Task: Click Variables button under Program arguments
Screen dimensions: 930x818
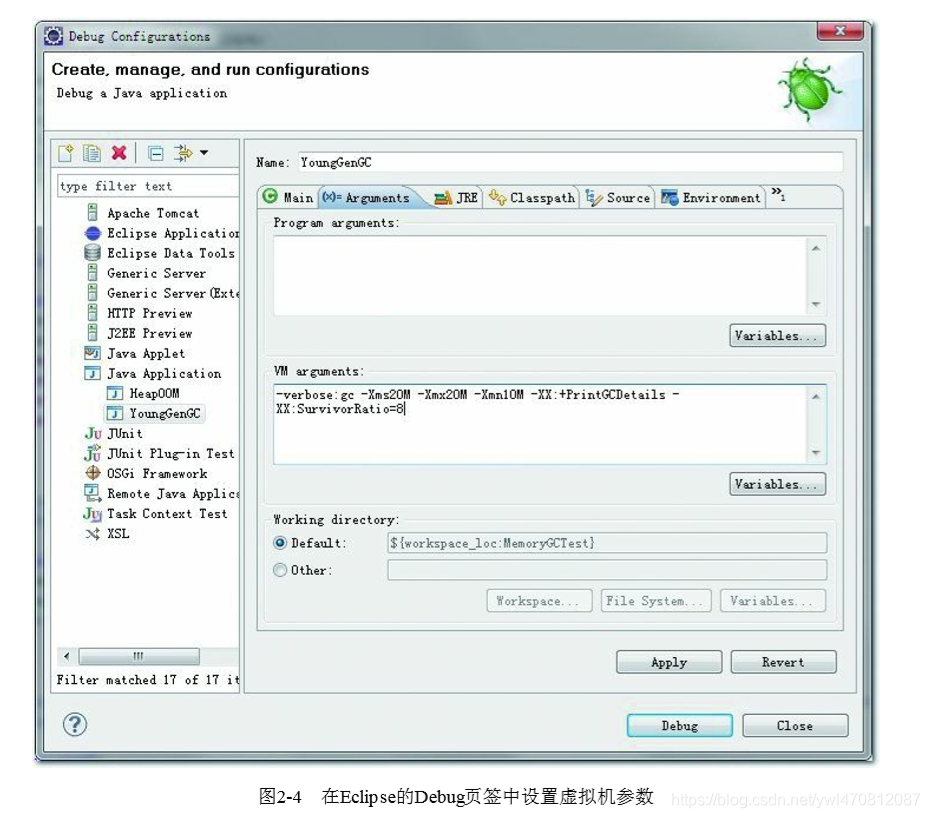Action: (777, 336)
